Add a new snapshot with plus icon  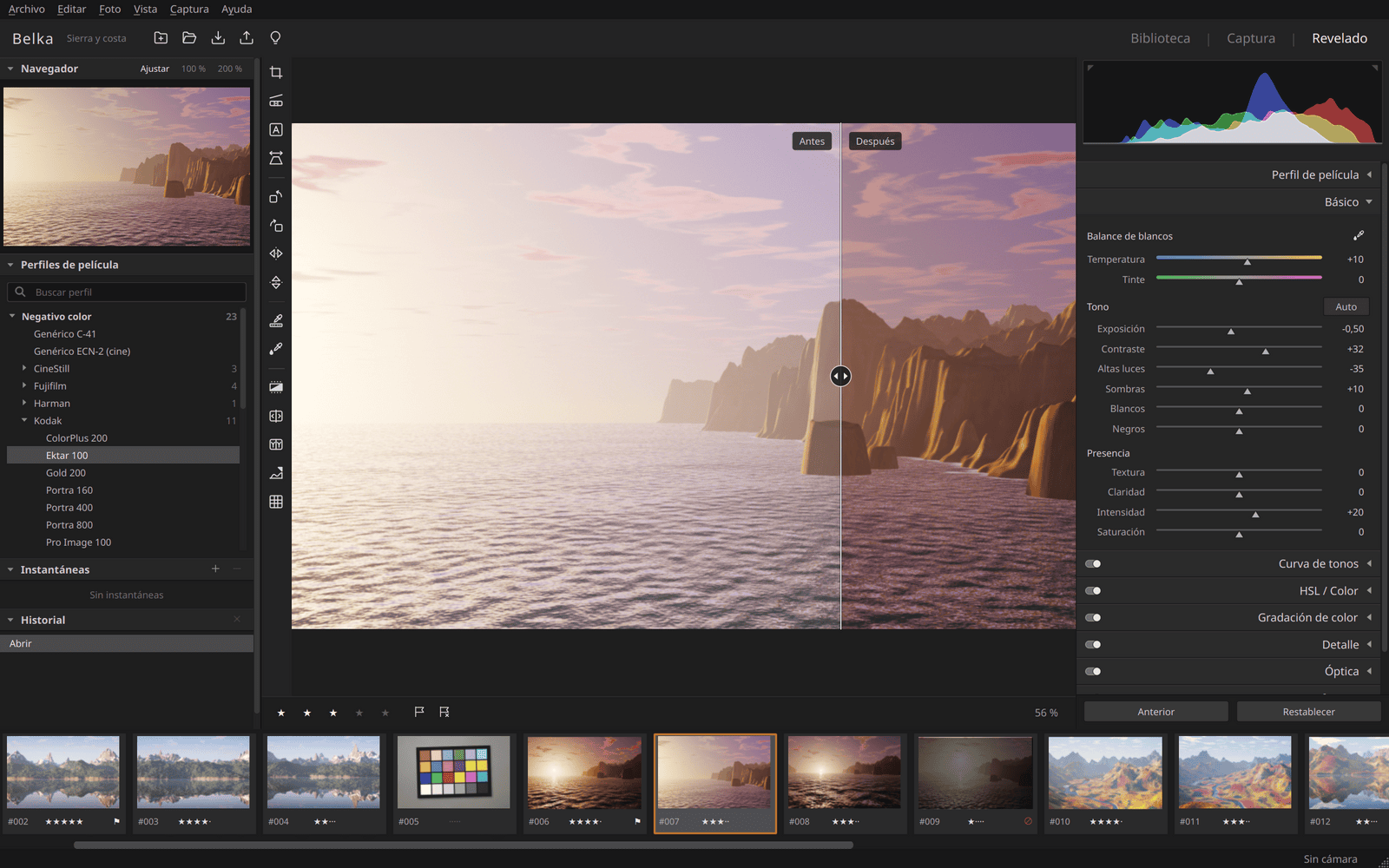(x=215, y=569)
